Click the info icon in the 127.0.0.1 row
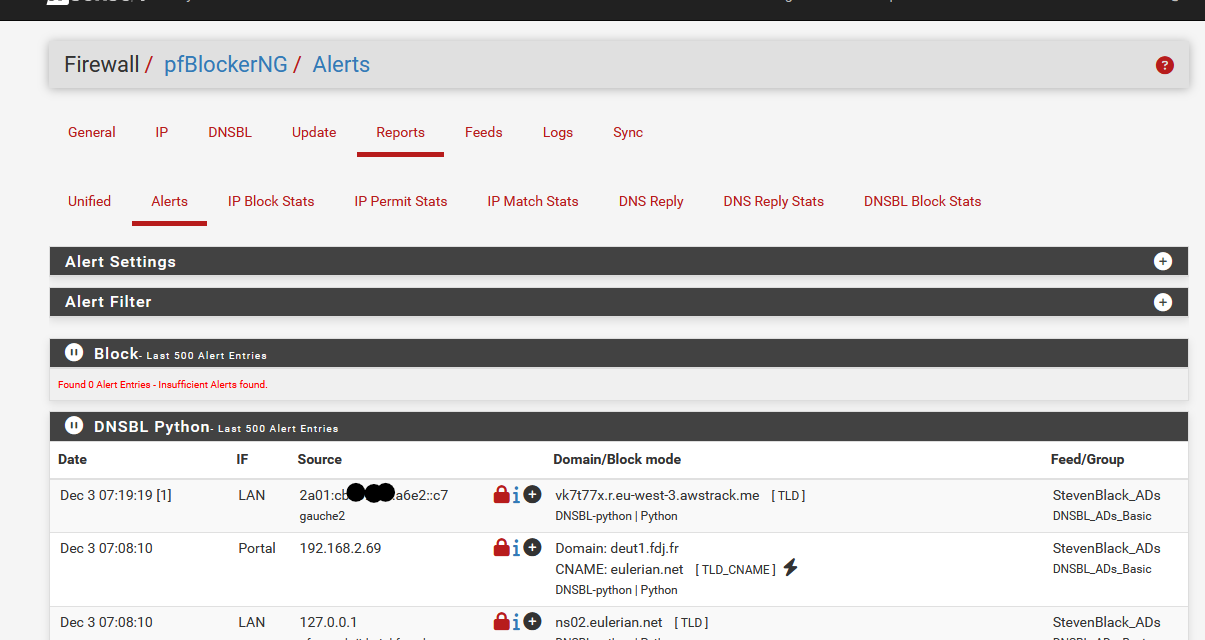The height and width of the screenshot is (640, 1205). (x=516, y=622)
